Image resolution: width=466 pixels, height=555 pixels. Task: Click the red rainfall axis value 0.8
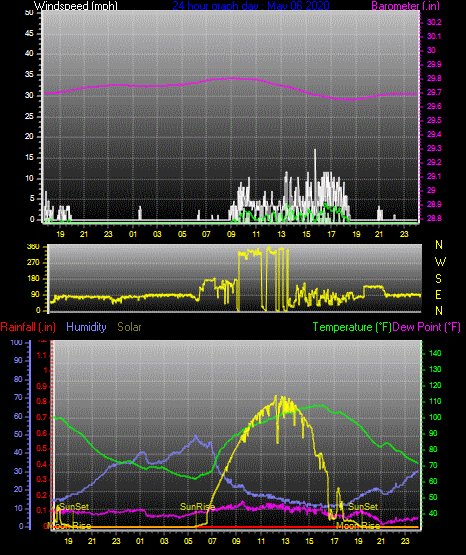pos(41,402)
